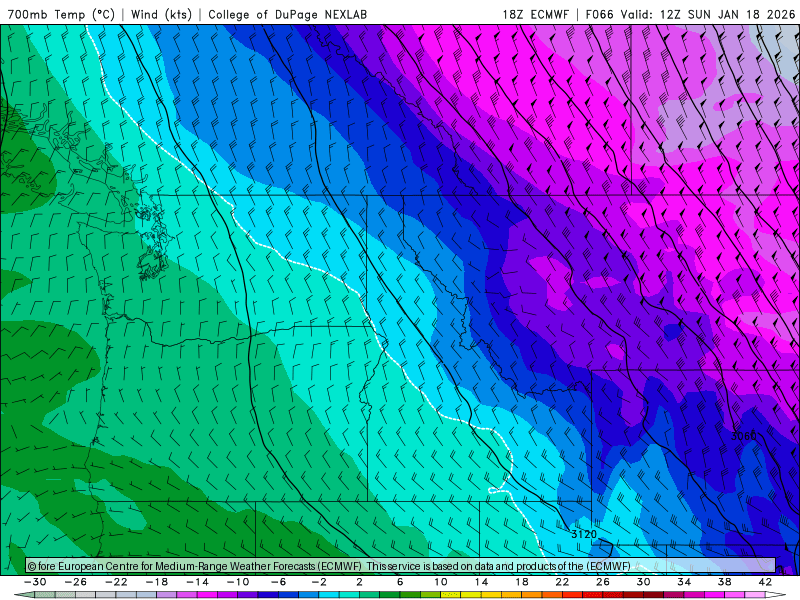Click the '30' color scale value
Viewport: 800px width, 600px height.
(x=643, y=582)
